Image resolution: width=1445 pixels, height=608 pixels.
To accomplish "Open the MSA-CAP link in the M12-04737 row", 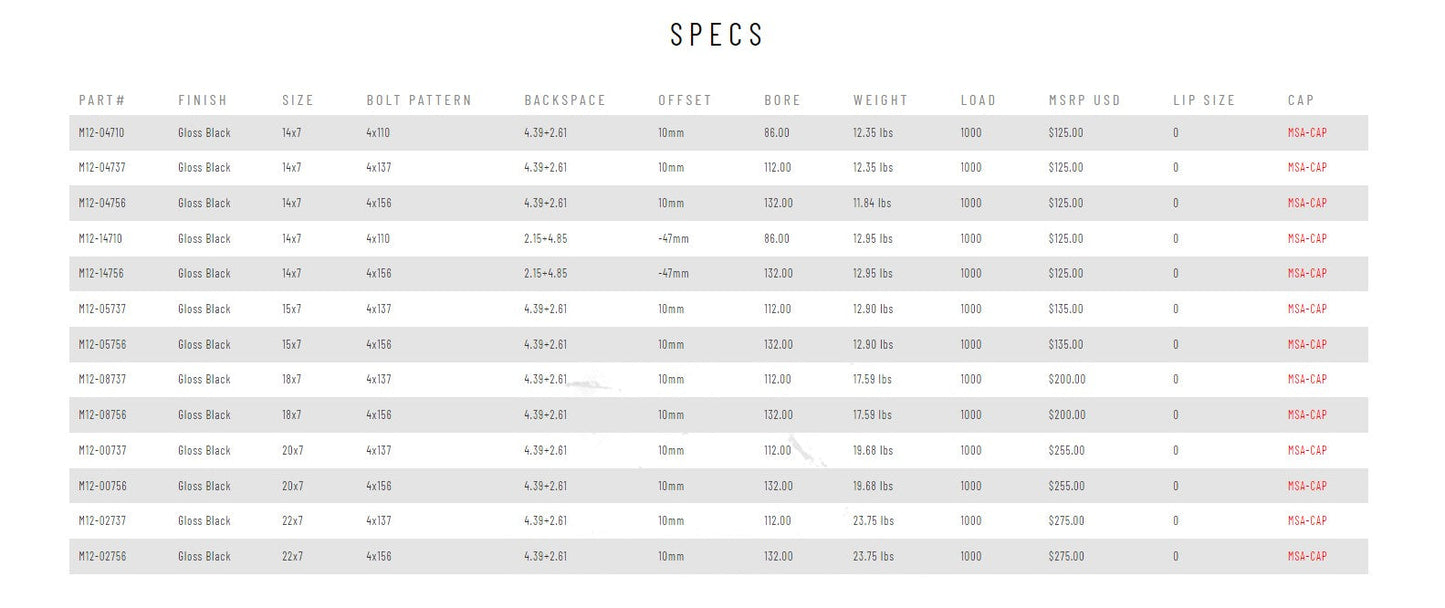I will 1306,168.
